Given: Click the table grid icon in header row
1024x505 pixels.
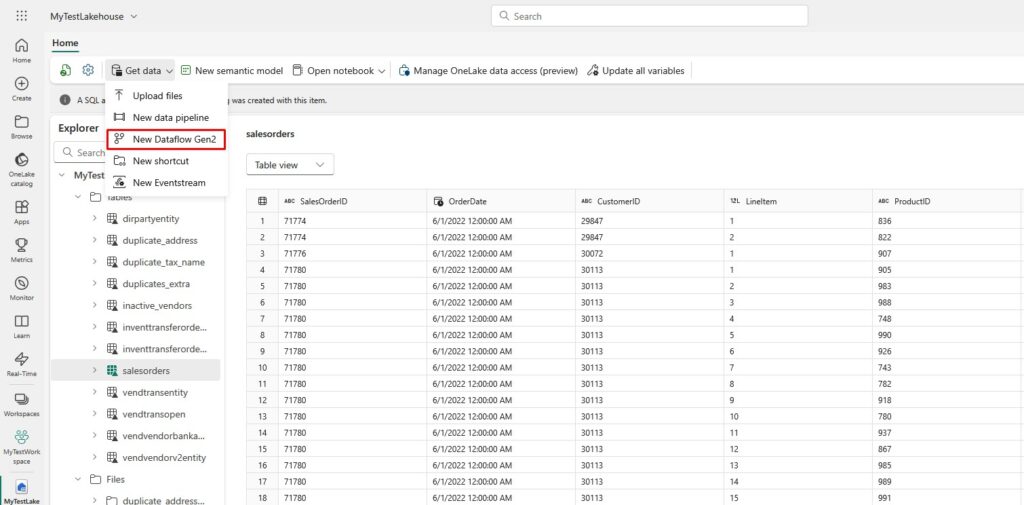Looking at the screenshot, I should 262,201.
